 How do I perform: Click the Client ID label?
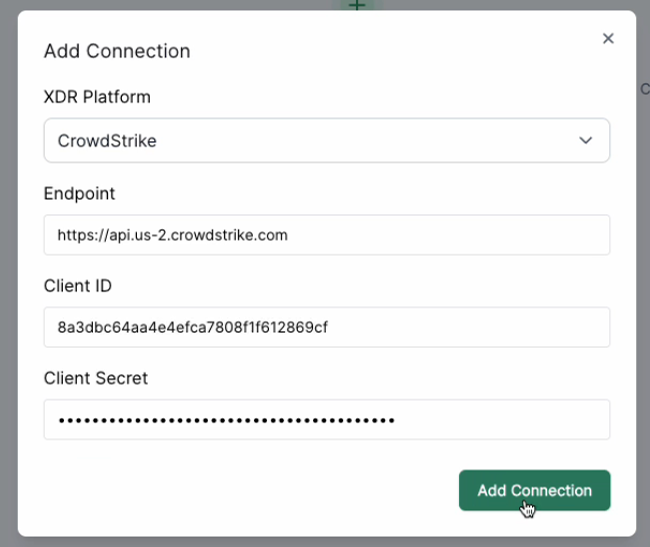(78, 286)
